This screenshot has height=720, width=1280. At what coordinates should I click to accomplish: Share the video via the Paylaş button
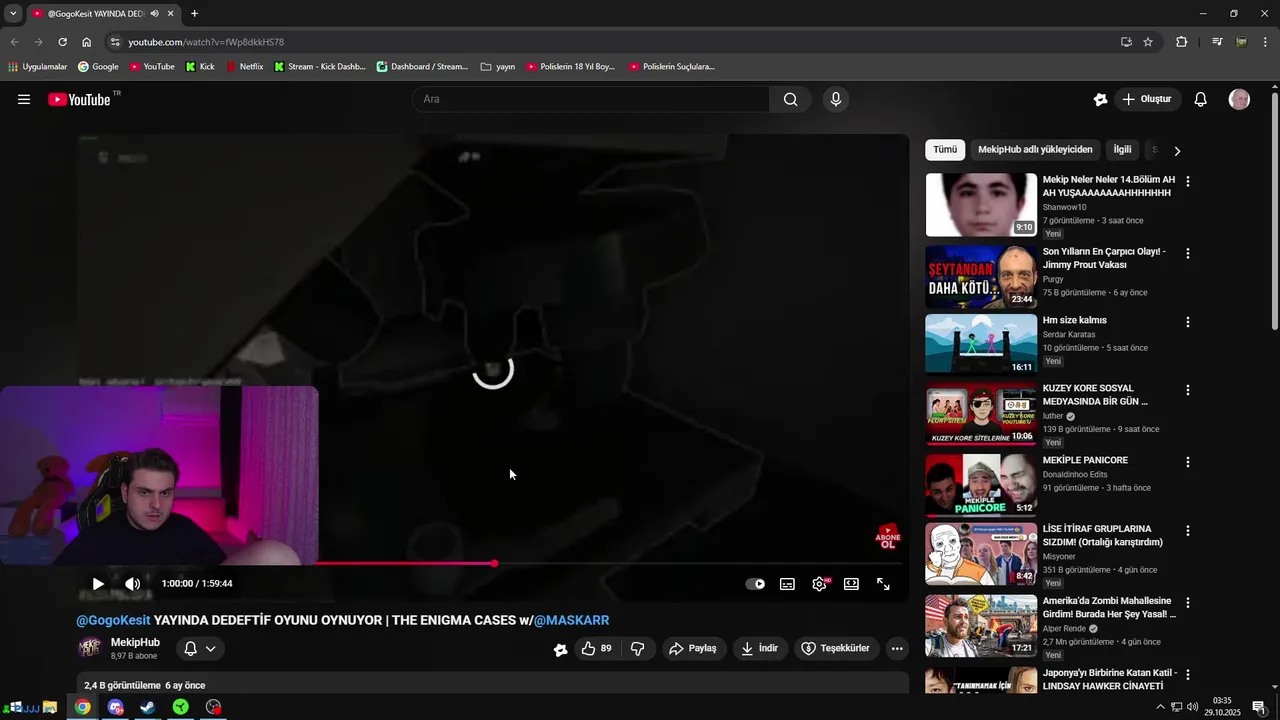pyautogui.click(x=693, y=648)
